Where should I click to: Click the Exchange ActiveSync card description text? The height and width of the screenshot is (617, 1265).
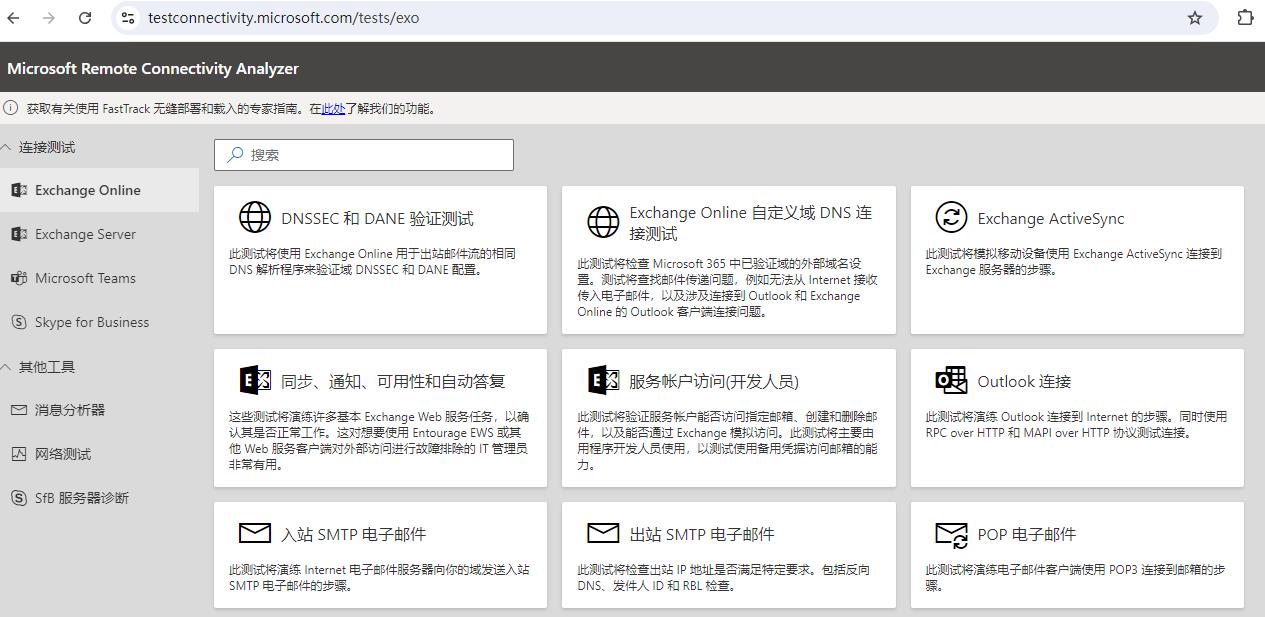pyautogui.click(x=1074, y=262)
